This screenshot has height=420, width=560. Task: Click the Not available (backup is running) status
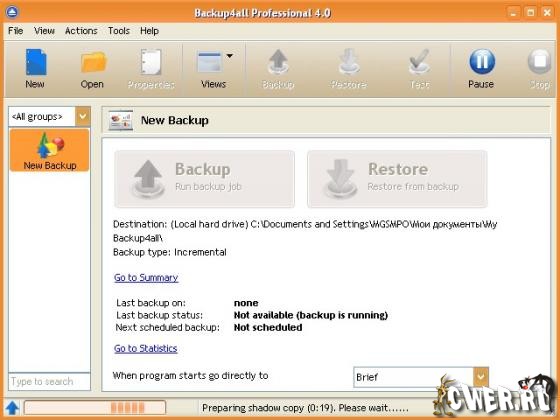(311, 315)
